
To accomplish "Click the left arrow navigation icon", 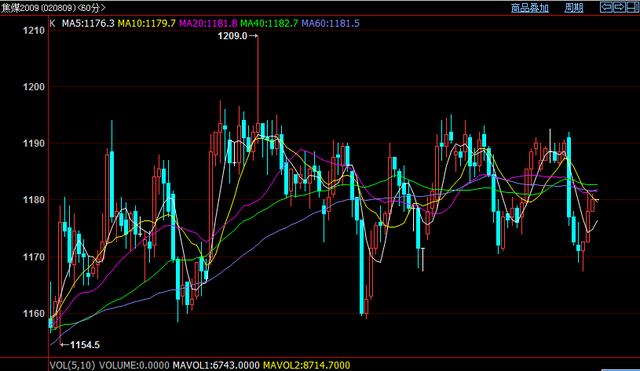I will [606, 7].
